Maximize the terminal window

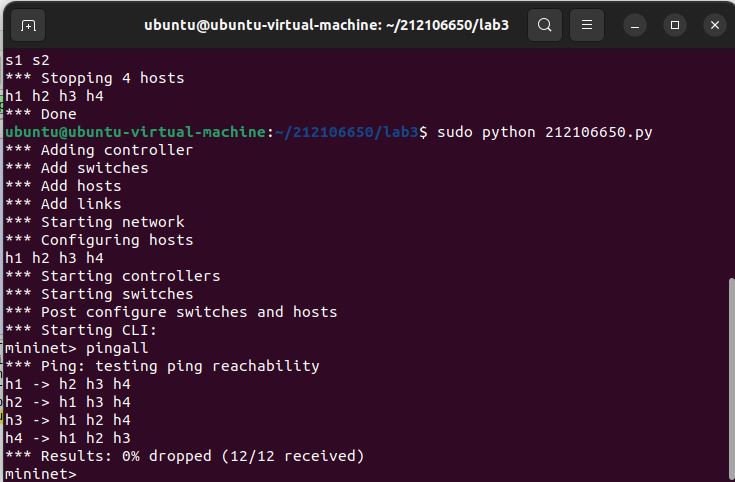tap(675, 25)
